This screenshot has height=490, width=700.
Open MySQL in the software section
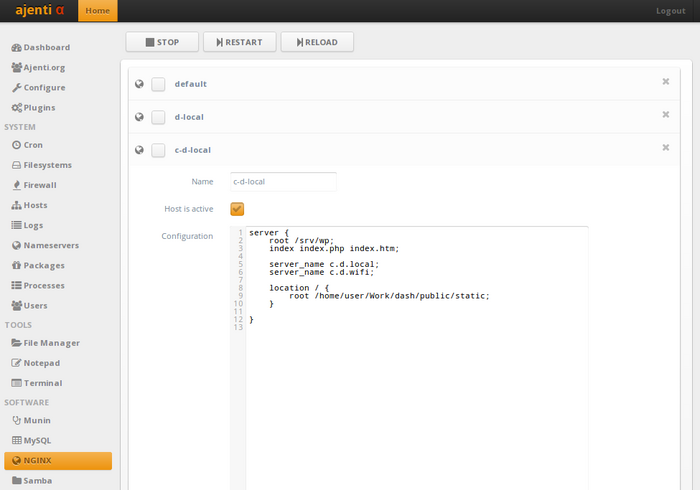37,440
